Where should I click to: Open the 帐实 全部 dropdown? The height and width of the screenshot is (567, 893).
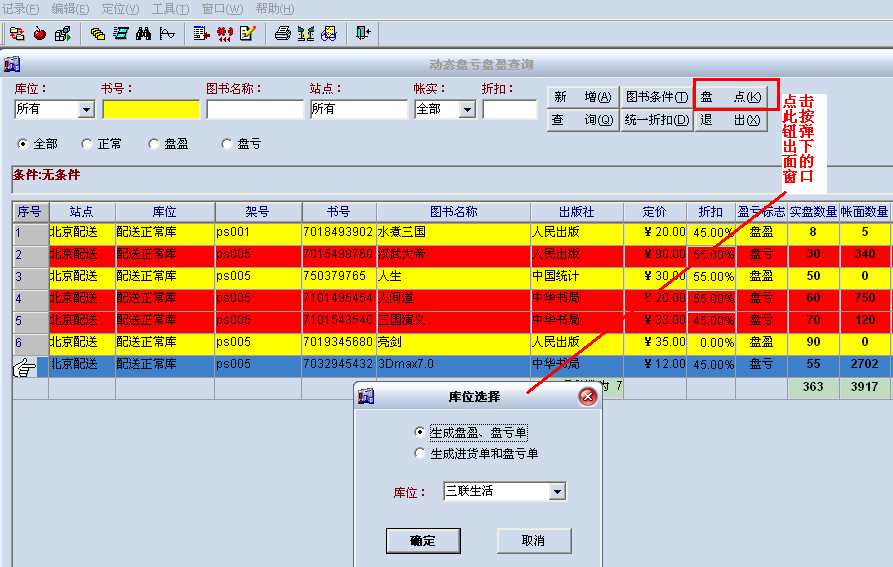click(x=467, y=109)
